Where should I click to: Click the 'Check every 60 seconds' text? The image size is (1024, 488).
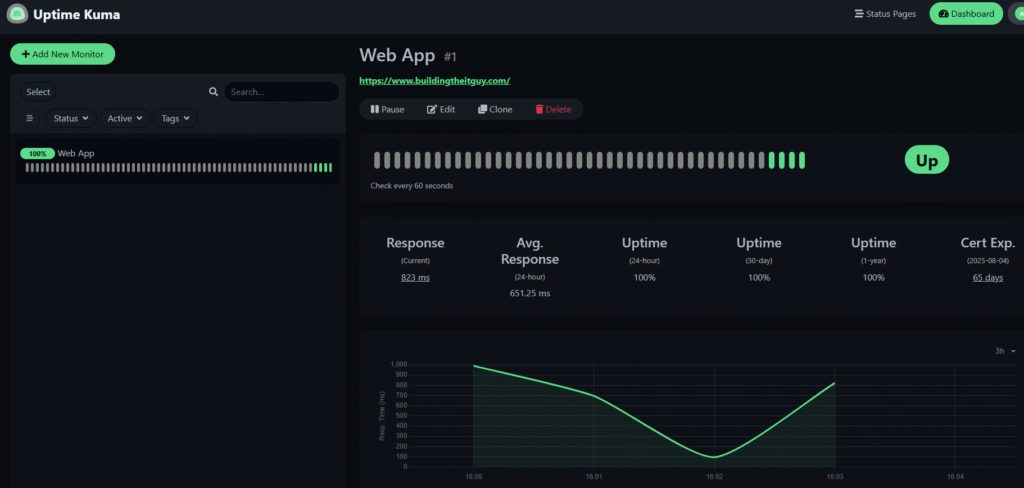point(411,186)
